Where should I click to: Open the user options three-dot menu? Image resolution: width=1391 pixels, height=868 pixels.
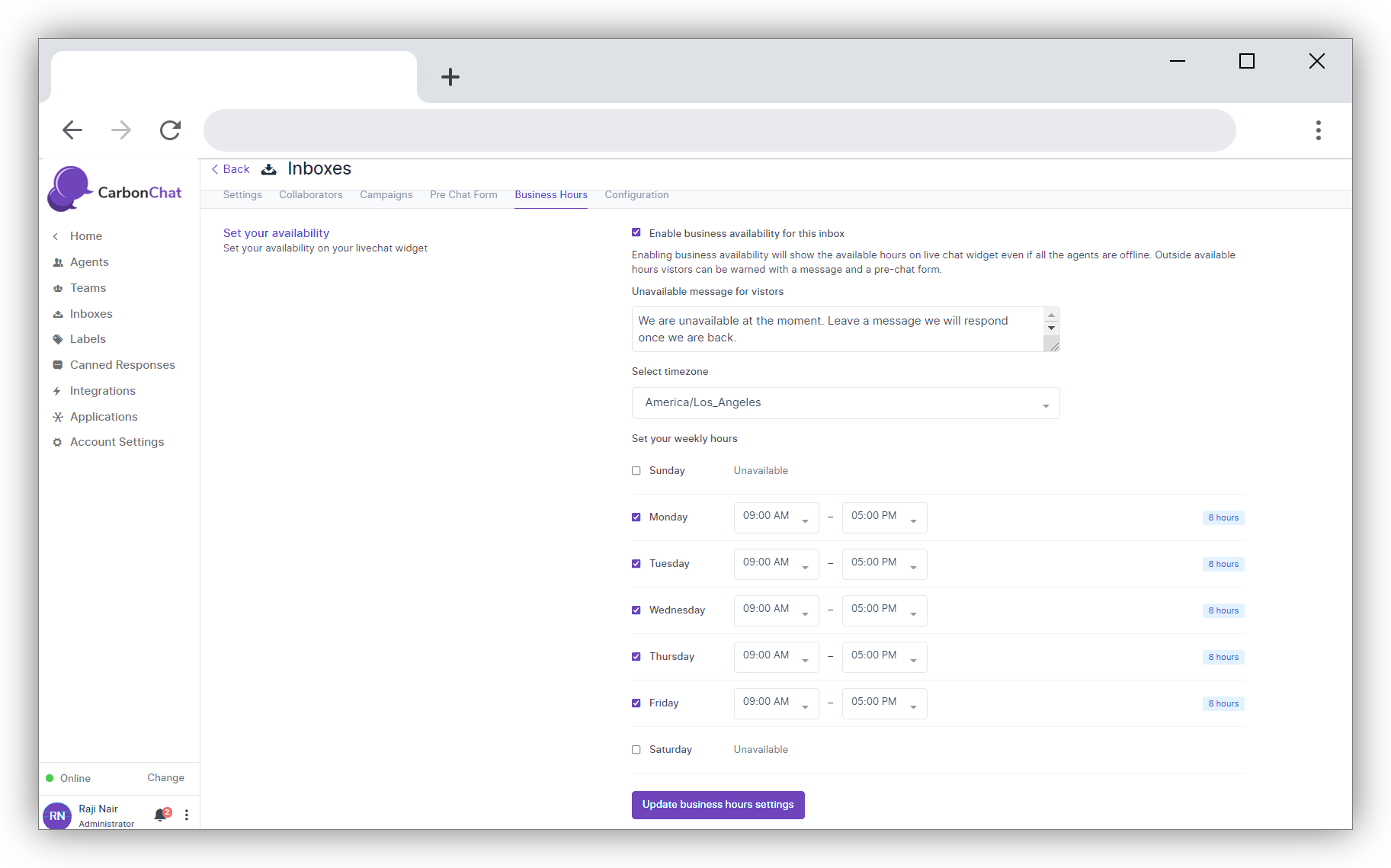187,815
